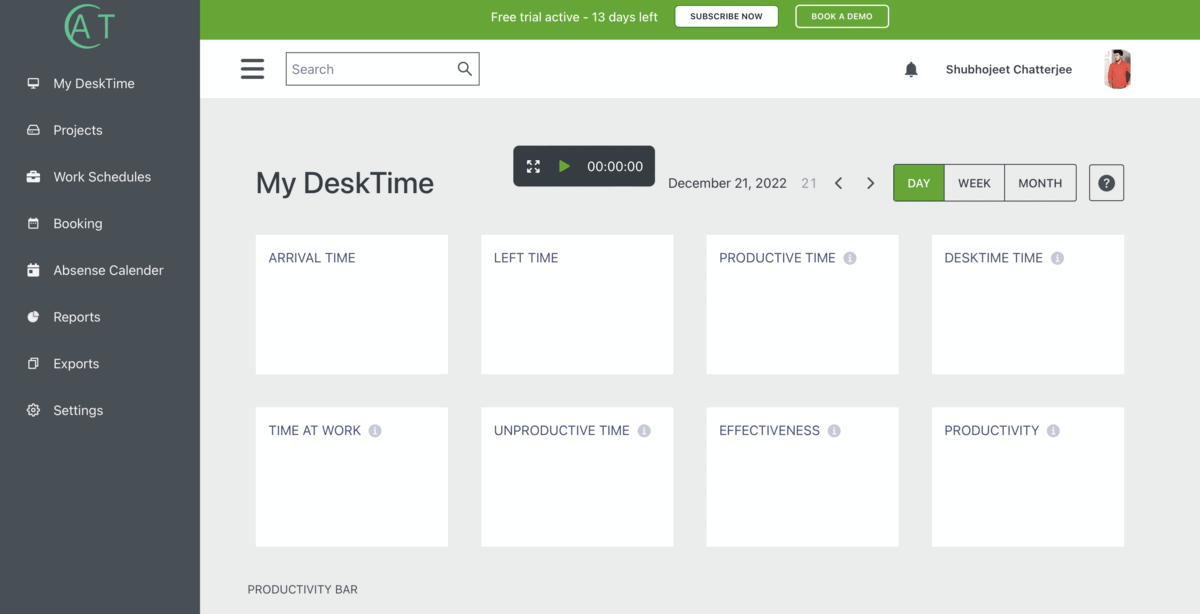Click the Exports copy icon
The height and width of the screenshot is (614, 1200).
33,364
